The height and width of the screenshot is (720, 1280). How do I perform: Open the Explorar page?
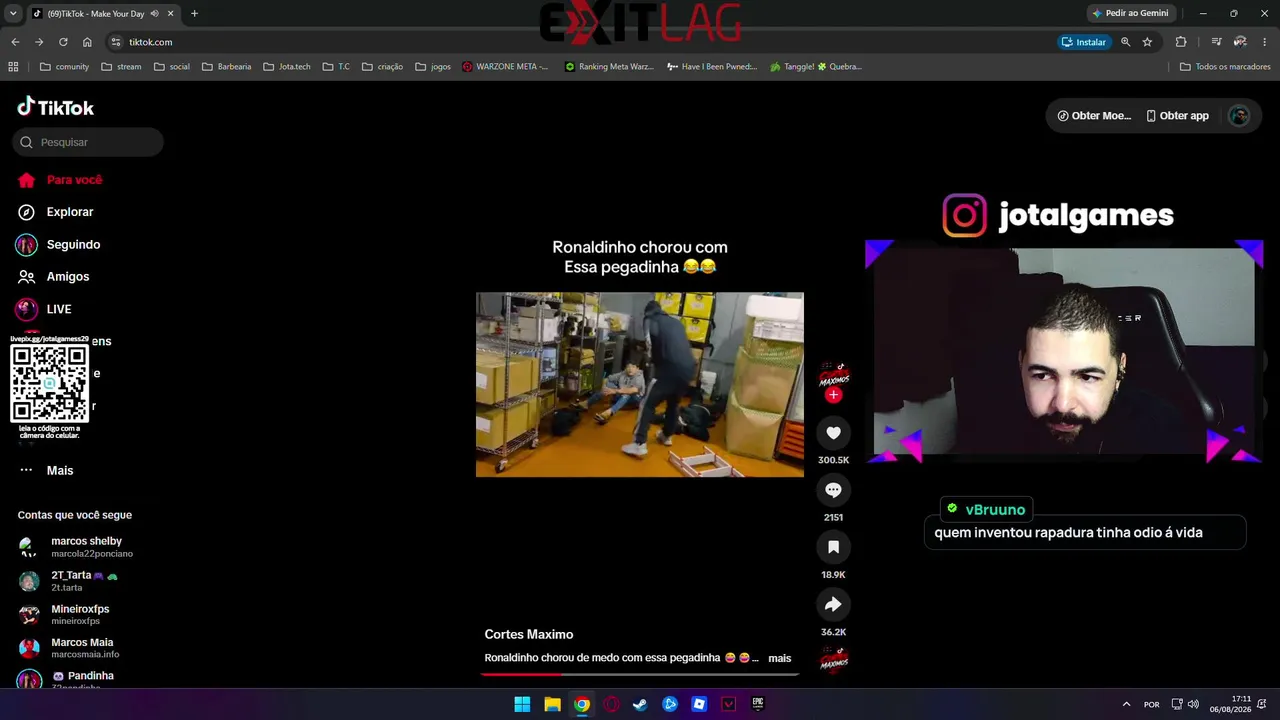click(55, 212)
